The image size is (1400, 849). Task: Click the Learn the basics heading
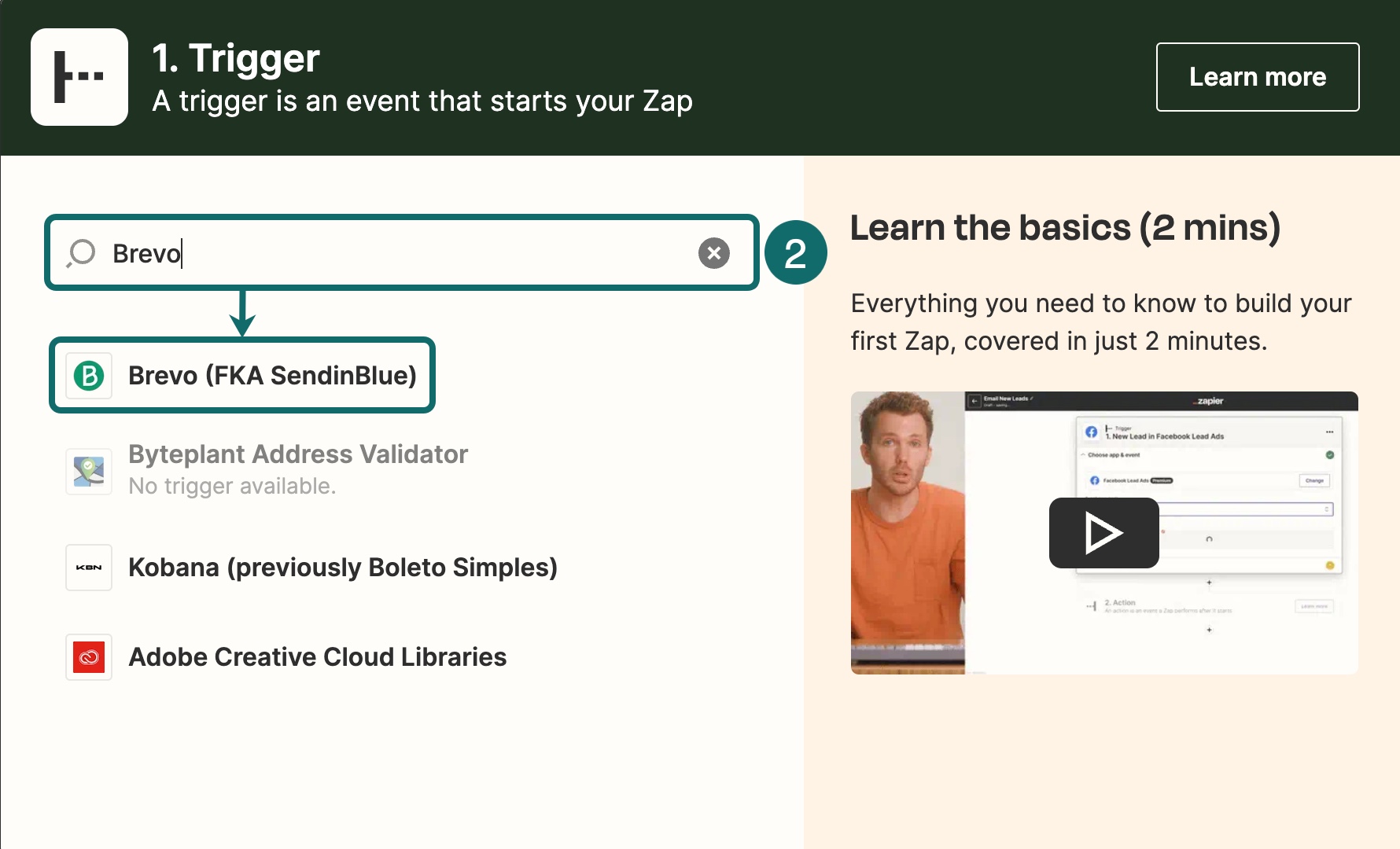tap(1065, 228)
